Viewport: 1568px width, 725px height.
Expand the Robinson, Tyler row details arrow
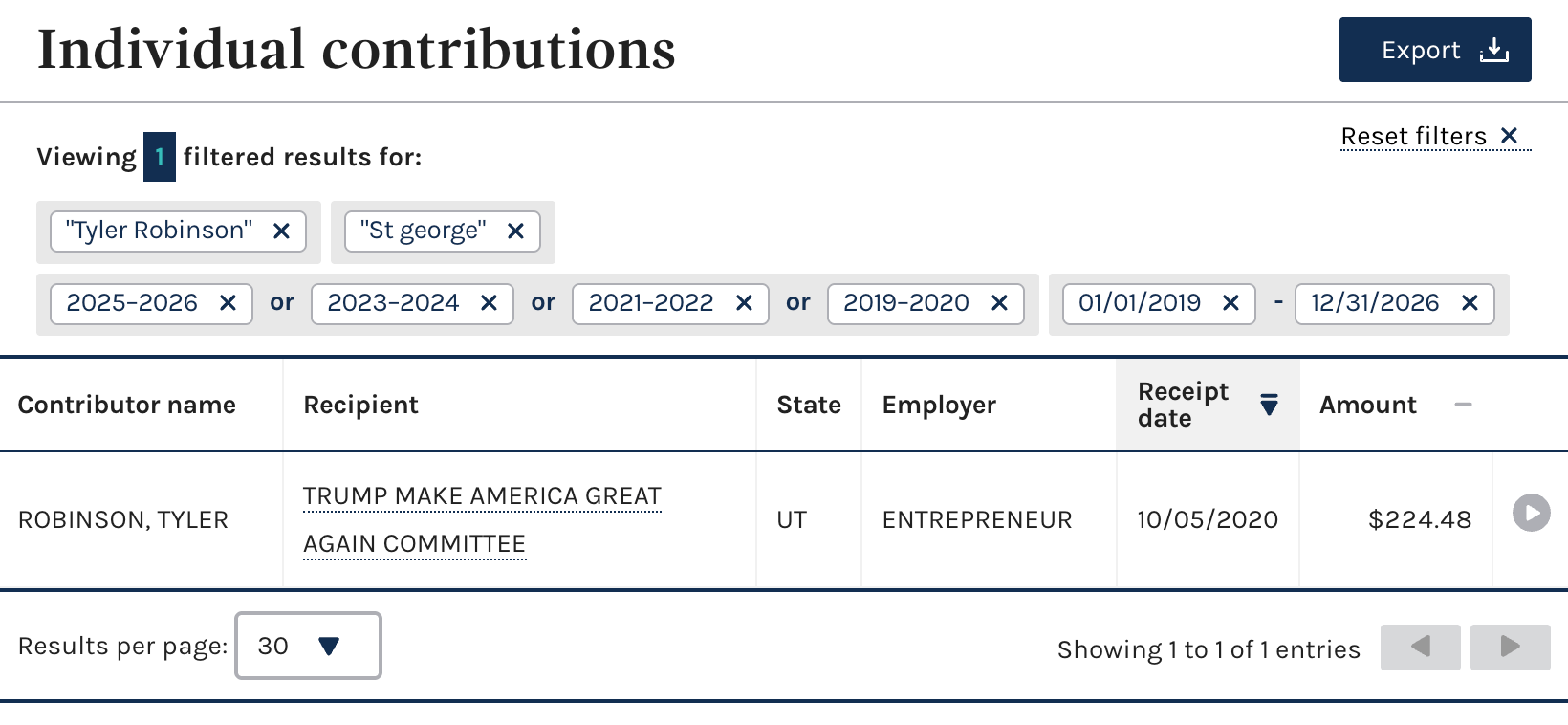pos(1531,513)
